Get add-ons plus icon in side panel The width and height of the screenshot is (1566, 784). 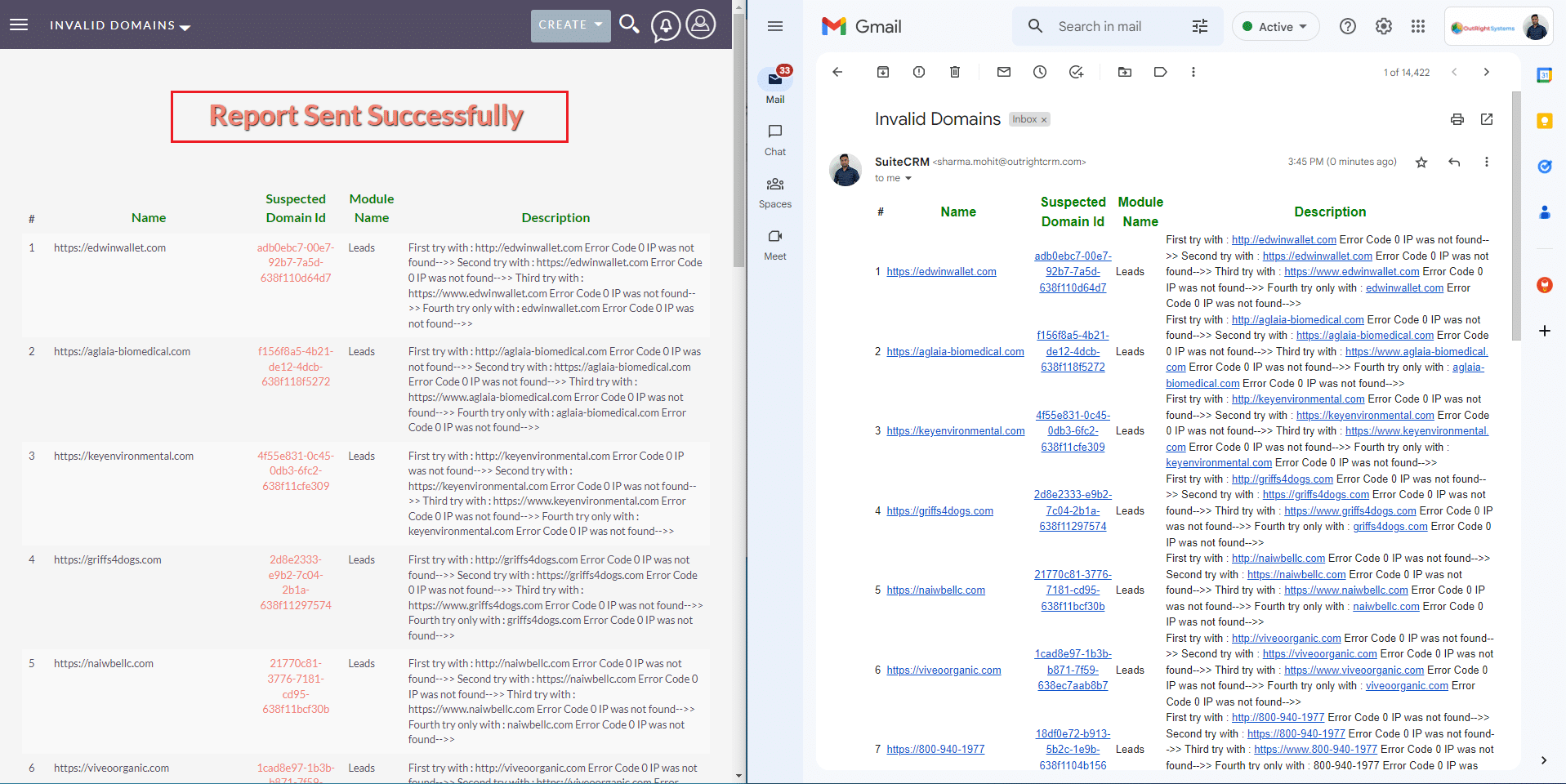click(1545, 331)
